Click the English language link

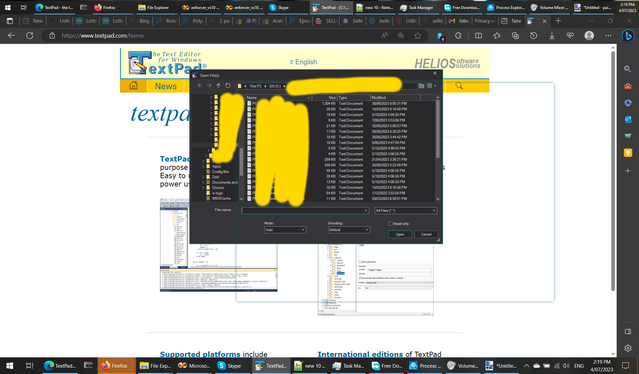303,62
